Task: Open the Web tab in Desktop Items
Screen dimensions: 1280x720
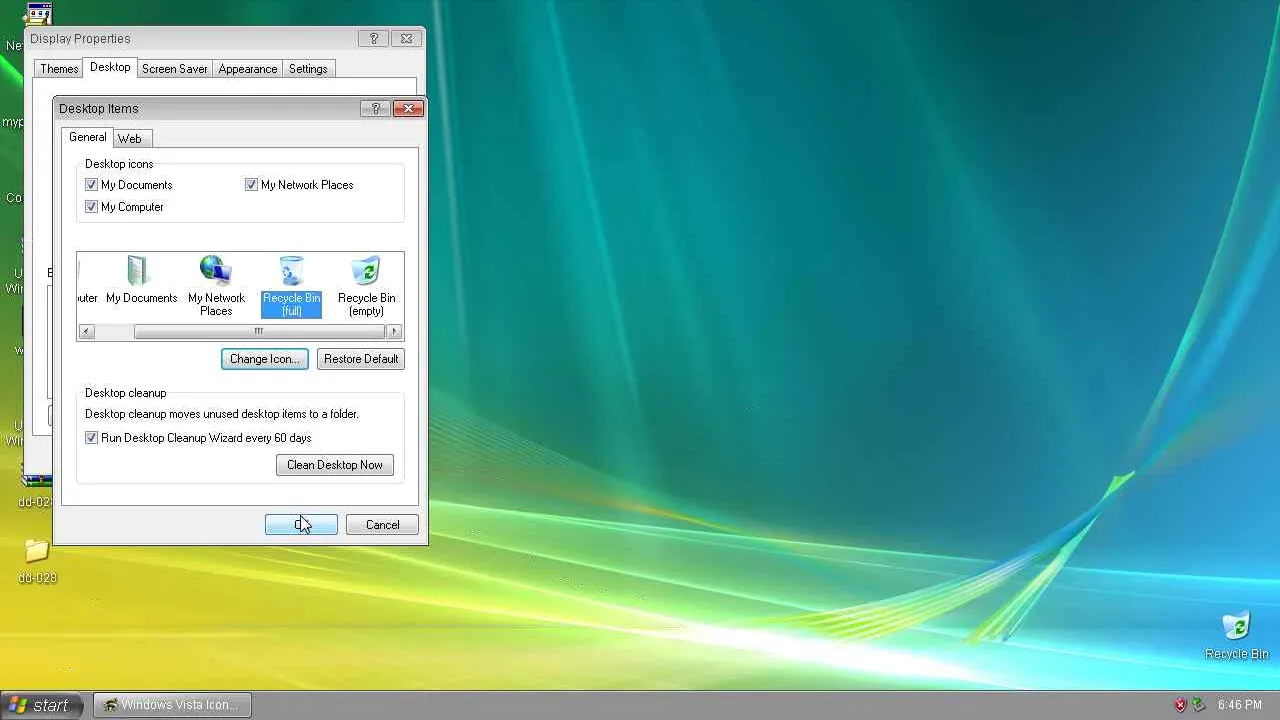Action: click(130, 138)
